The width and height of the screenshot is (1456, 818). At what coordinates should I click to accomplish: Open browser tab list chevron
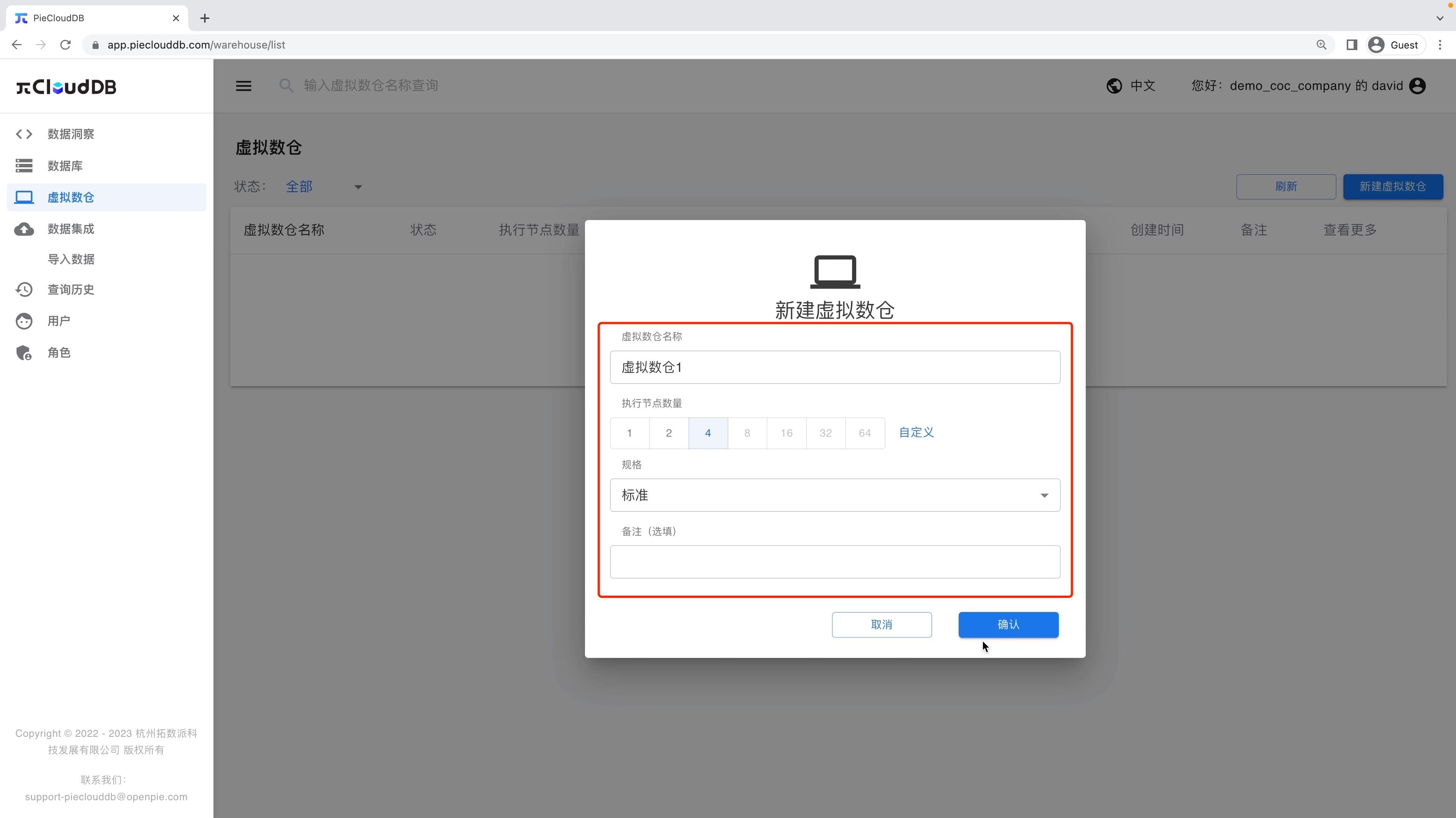[x=1440, y=18]
